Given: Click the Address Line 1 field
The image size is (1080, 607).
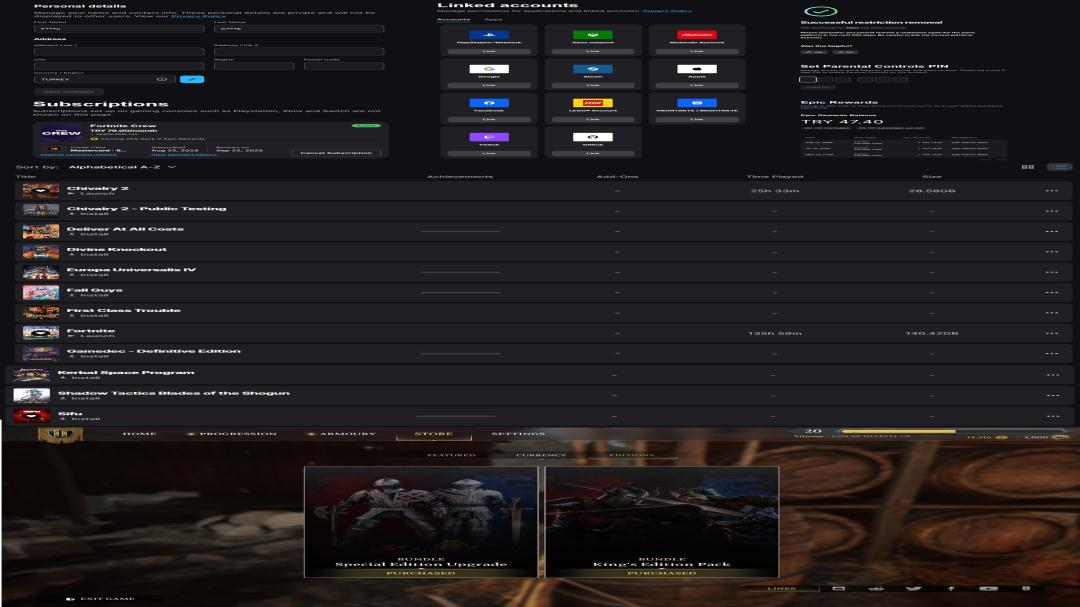Looking at the screenshot, I should (x=118, y=52).
